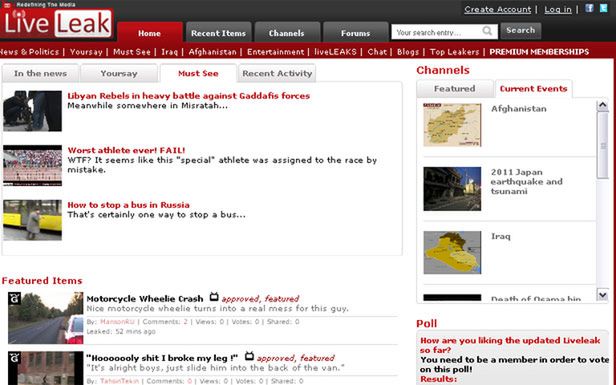616x385 pixels.
Task: Click the Russia bus video thumbnail
Action: pyautogui.click(x=33, y=220)
